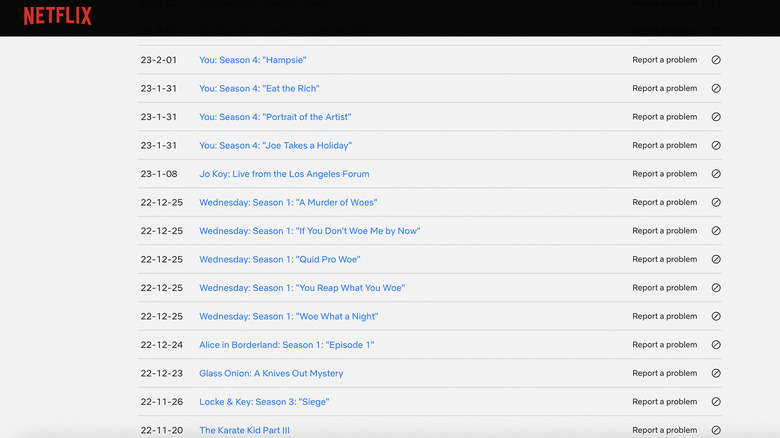Report a problem for Locke & Key "Siege"
Viewport: 780px width, 438px height.
[665, 402]
